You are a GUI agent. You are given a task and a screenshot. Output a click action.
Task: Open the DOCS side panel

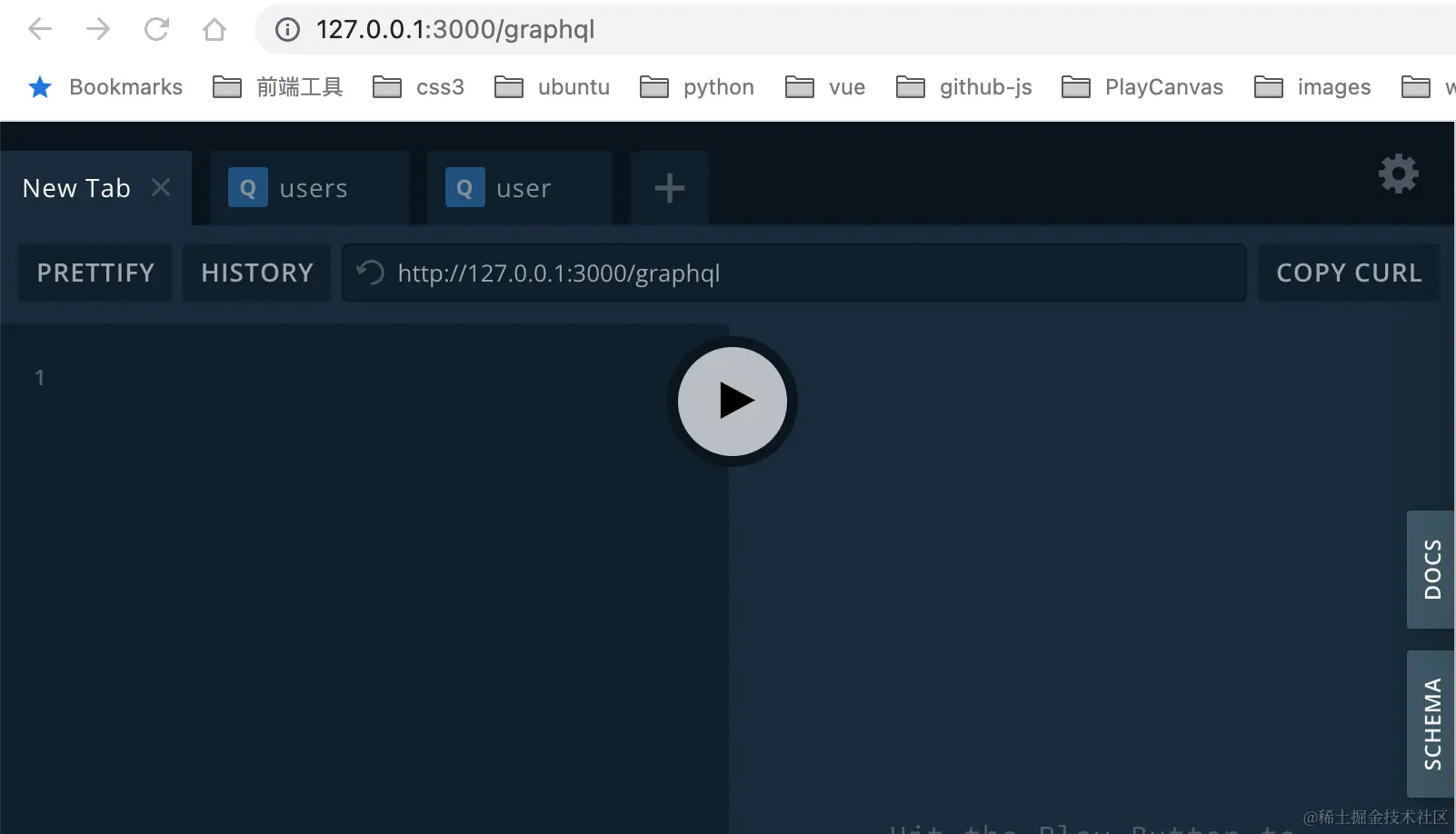coord(1431,570)
